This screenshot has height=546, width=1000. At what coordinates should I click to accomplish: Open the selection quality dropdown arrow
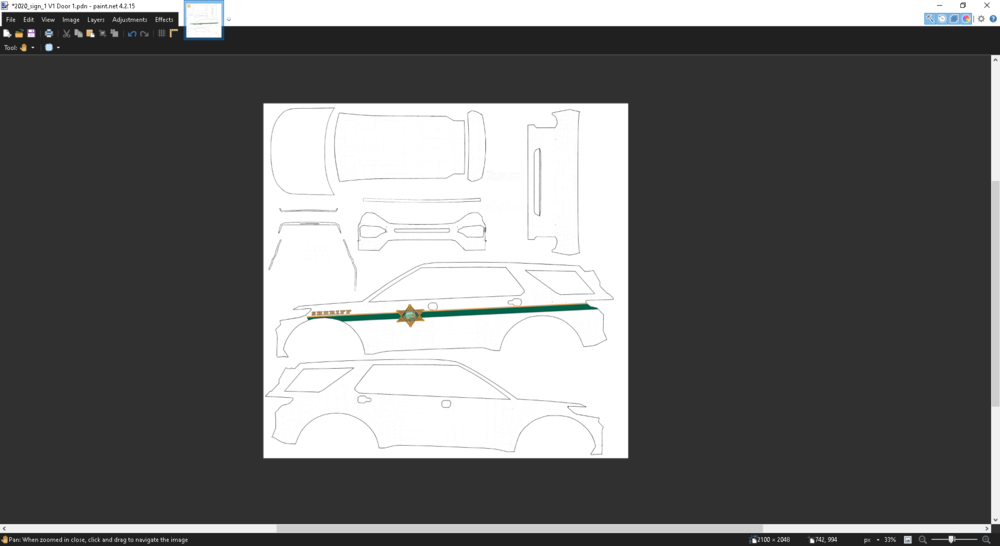click(x=58, y=47)
